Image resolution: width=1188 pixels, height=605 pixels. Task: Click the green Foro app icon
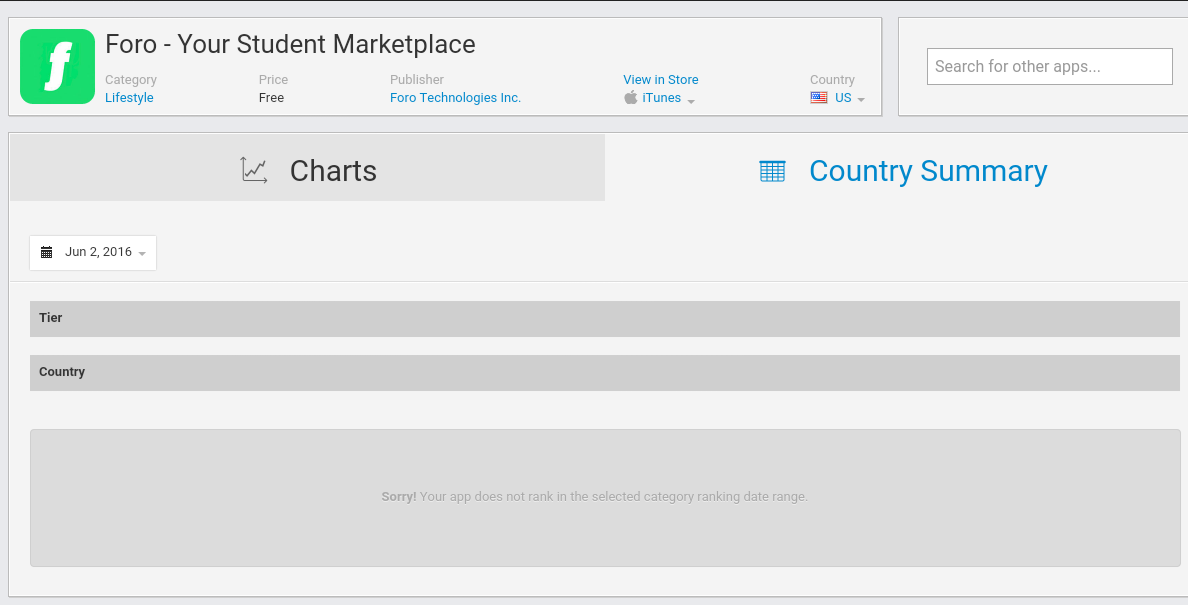57,66
